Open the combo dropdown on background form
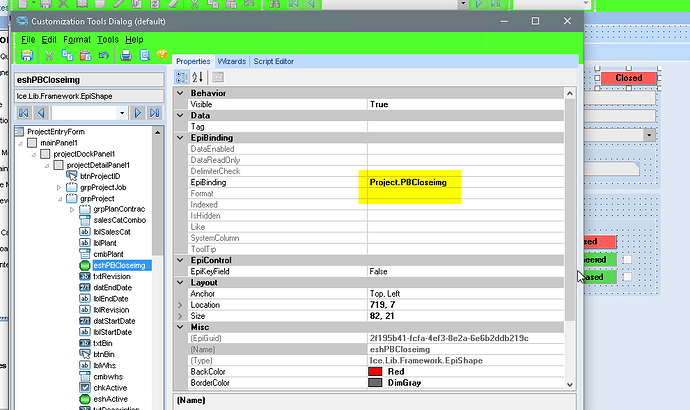 click(x=650, y=135)
